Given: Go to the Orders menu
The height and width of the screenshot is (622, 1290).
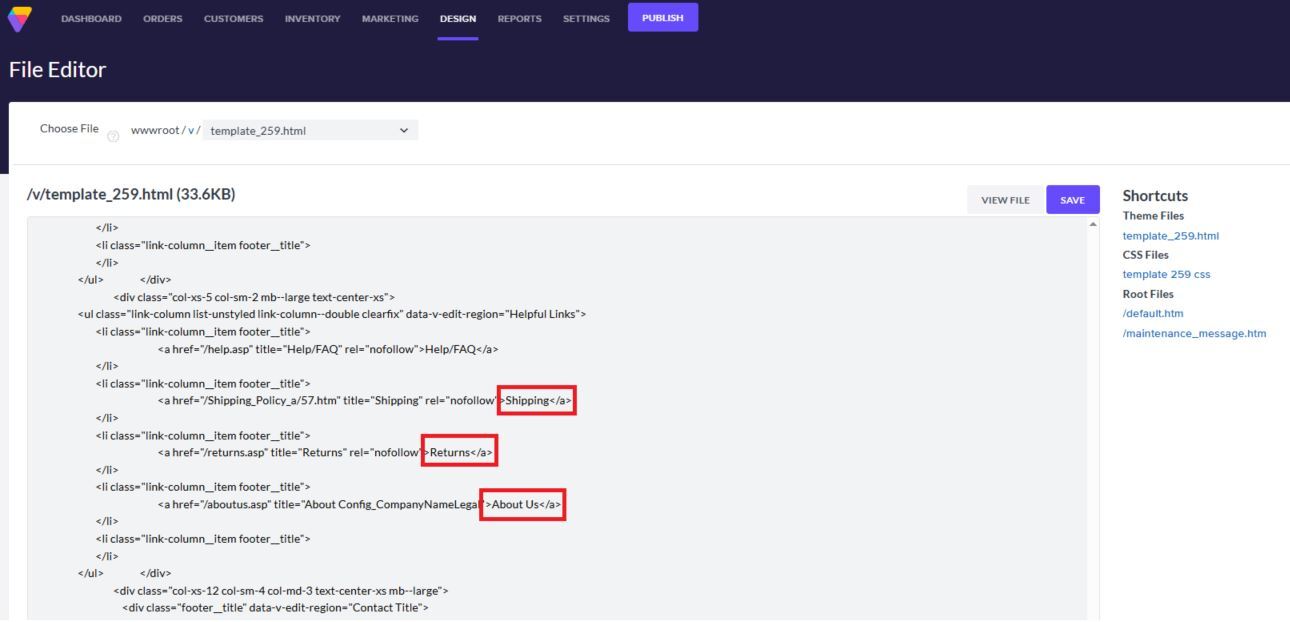Looking at the screenshot, I should [162, 19].
